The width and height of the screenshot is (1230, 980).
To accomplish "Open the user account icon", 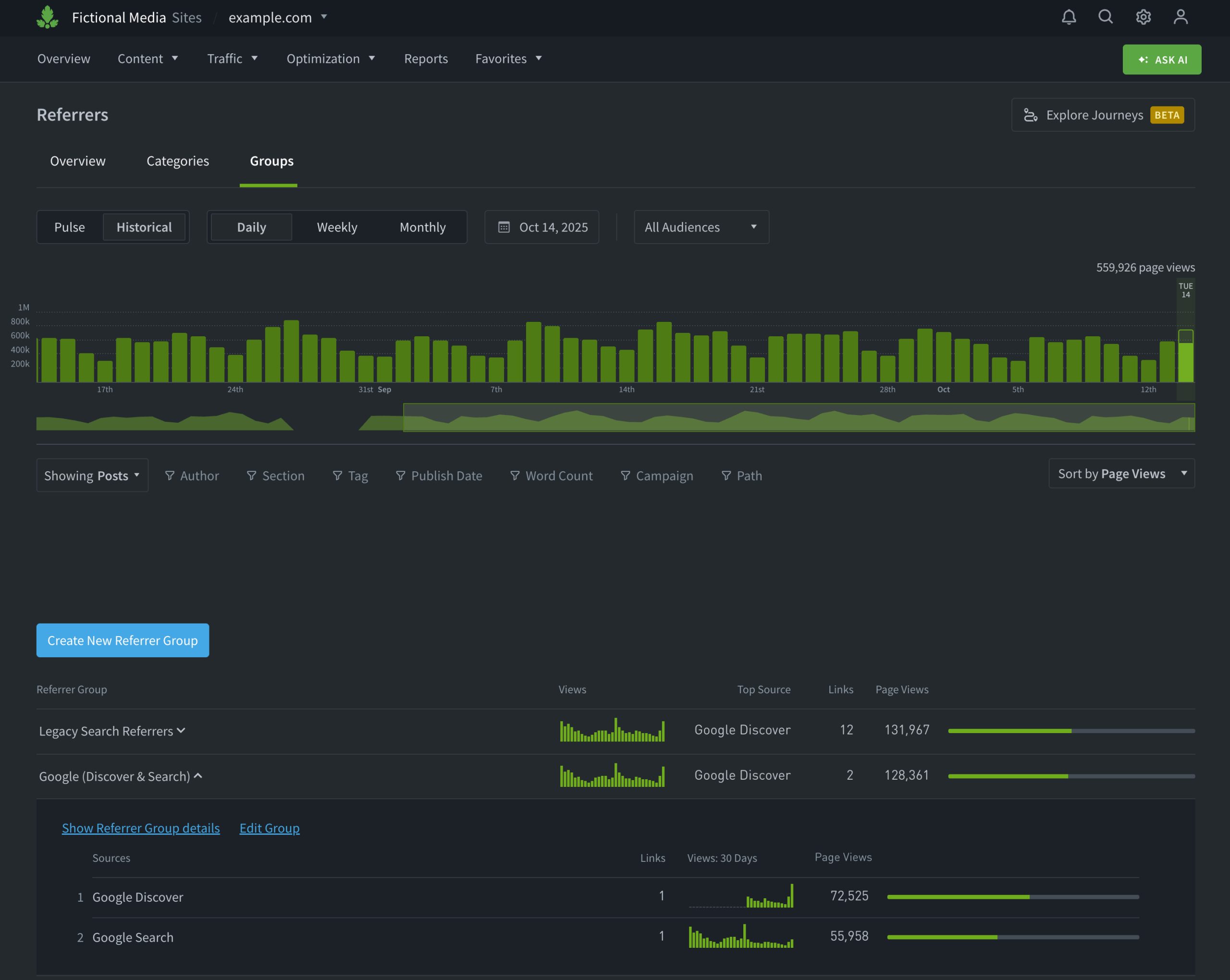I will pos(1181,17).
